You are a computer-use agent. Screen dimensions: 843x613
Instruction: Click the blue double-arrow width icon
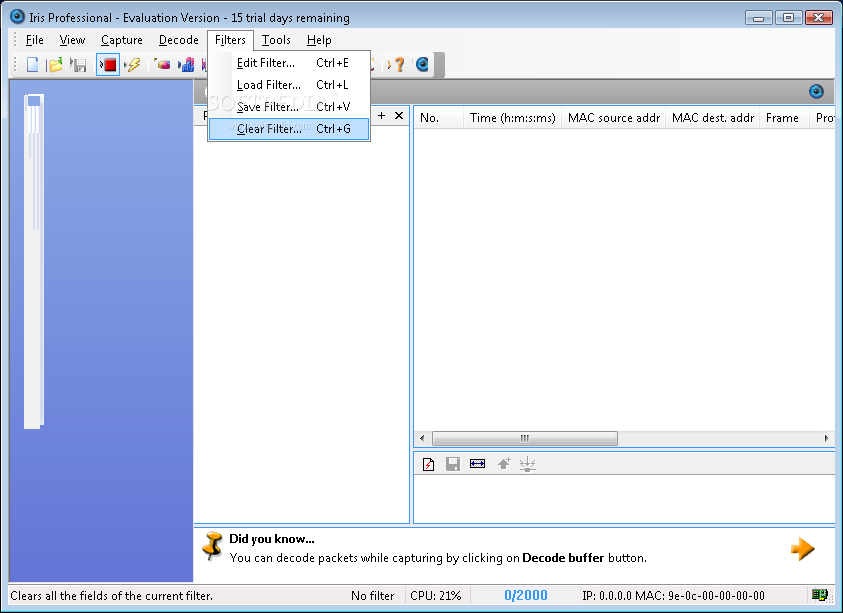(x=477, y=464)
